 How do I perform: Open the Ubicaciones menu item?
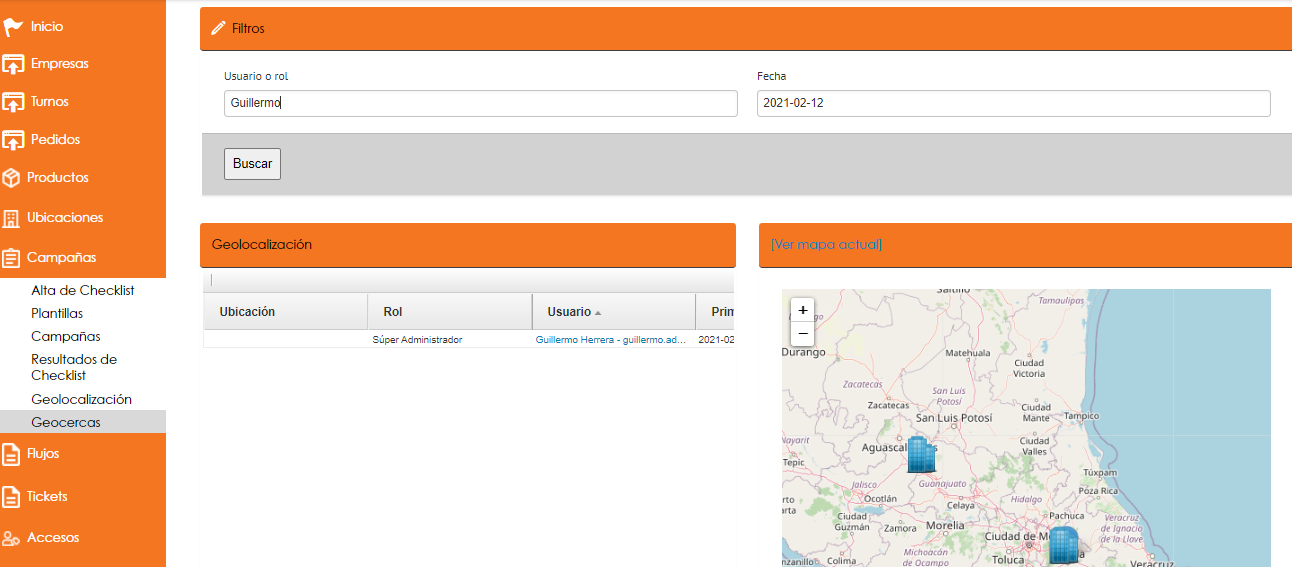pos(65,218)
